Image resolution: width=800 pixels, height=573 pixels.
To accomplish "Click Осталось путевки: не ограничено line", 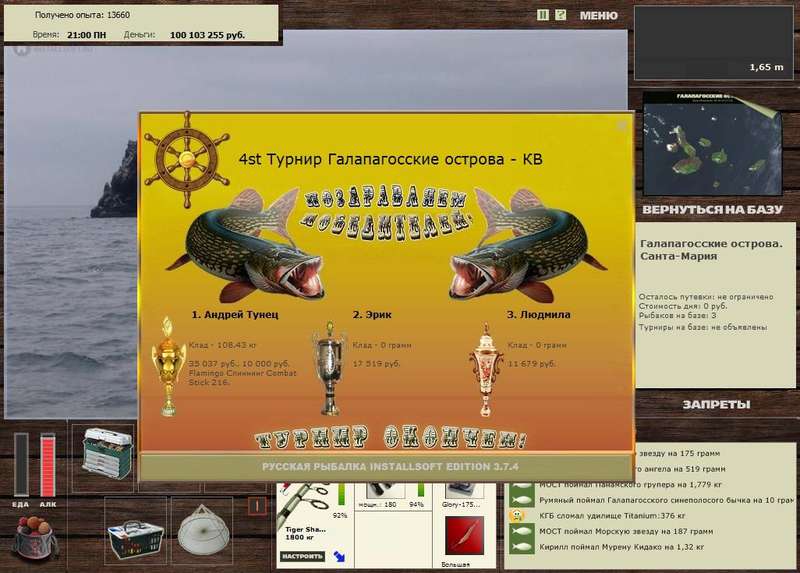I will coord(706,297).
